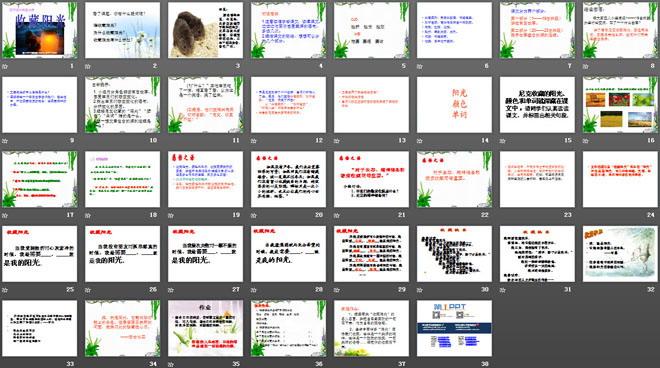Select slide 33 thumbnail with small black text
660x368 pixels.
pyautogui.click(x=40, y=328)
